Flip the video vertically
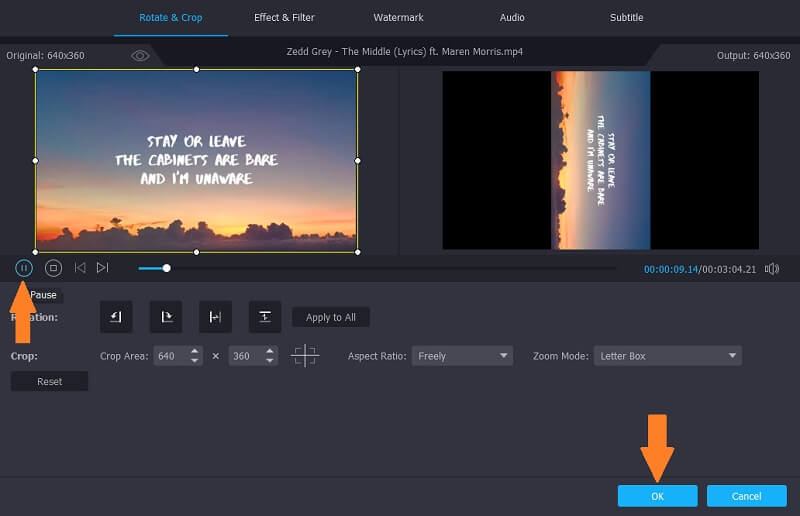800x516 pixels. coord(265,317)
